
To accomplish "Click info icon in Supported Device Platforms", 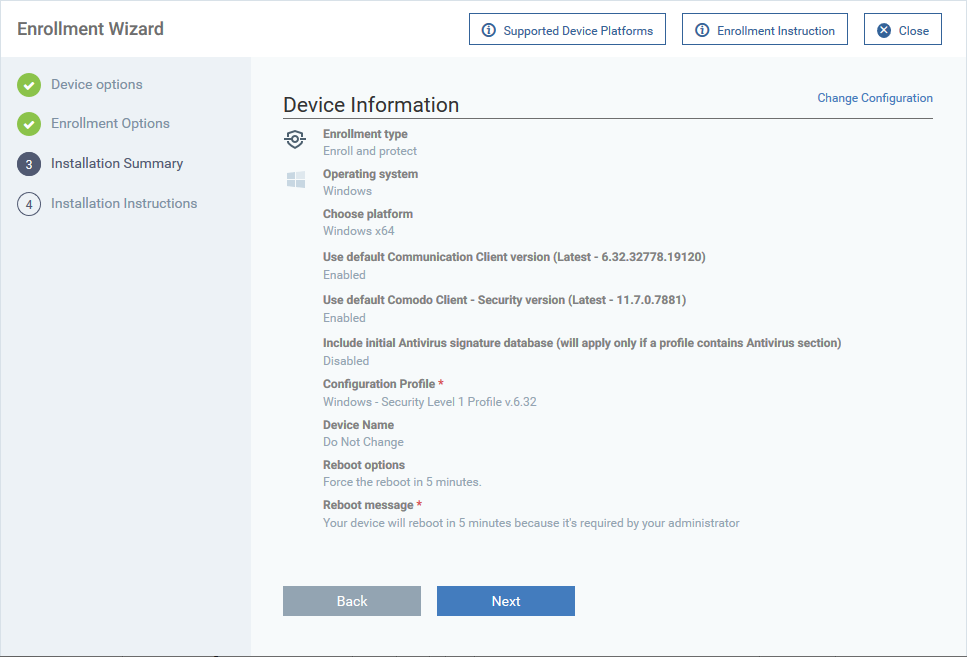I will click(x=488, y=30).
